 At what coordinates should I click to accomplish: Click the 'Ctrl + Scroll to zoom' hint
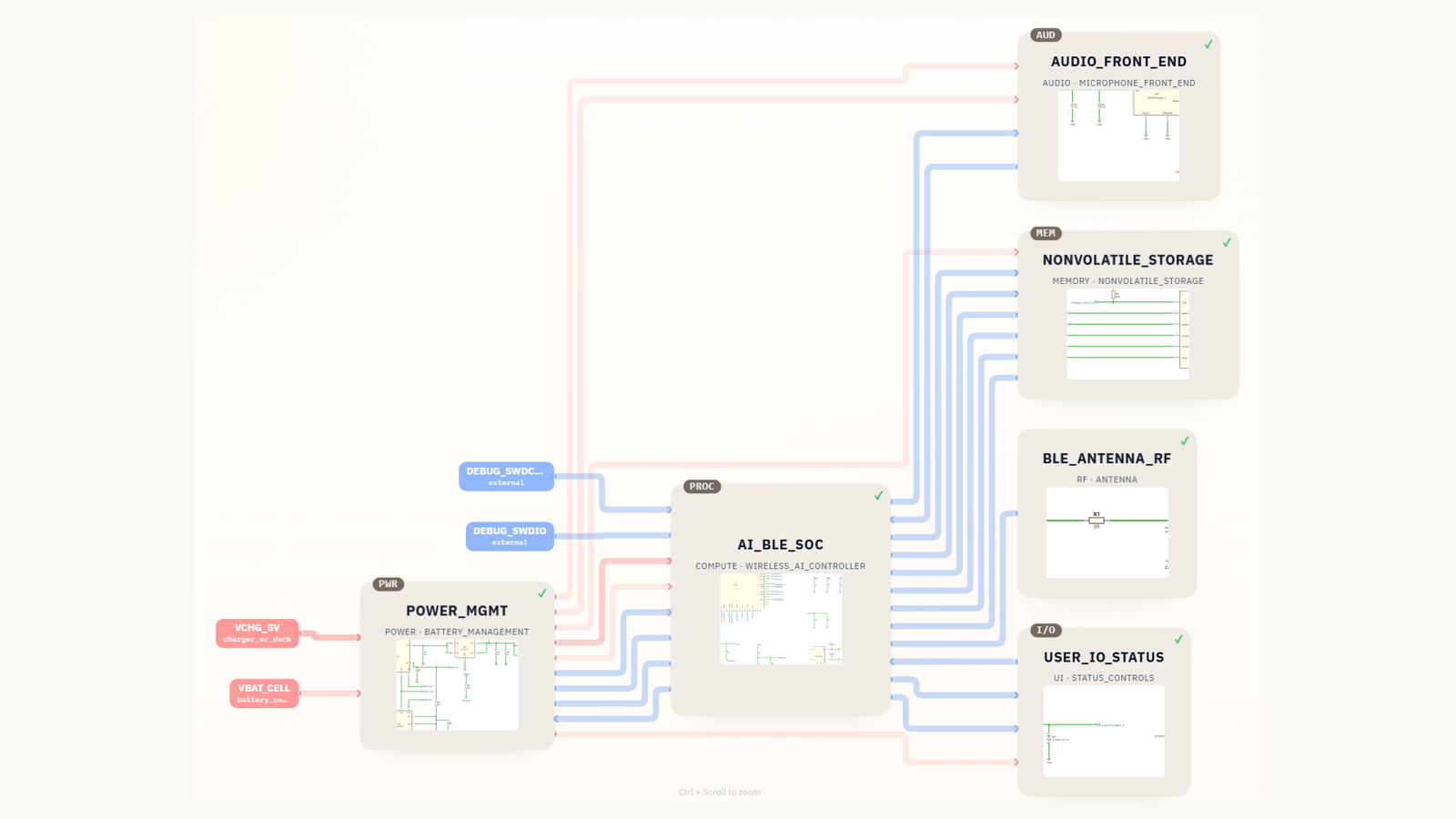719,793
